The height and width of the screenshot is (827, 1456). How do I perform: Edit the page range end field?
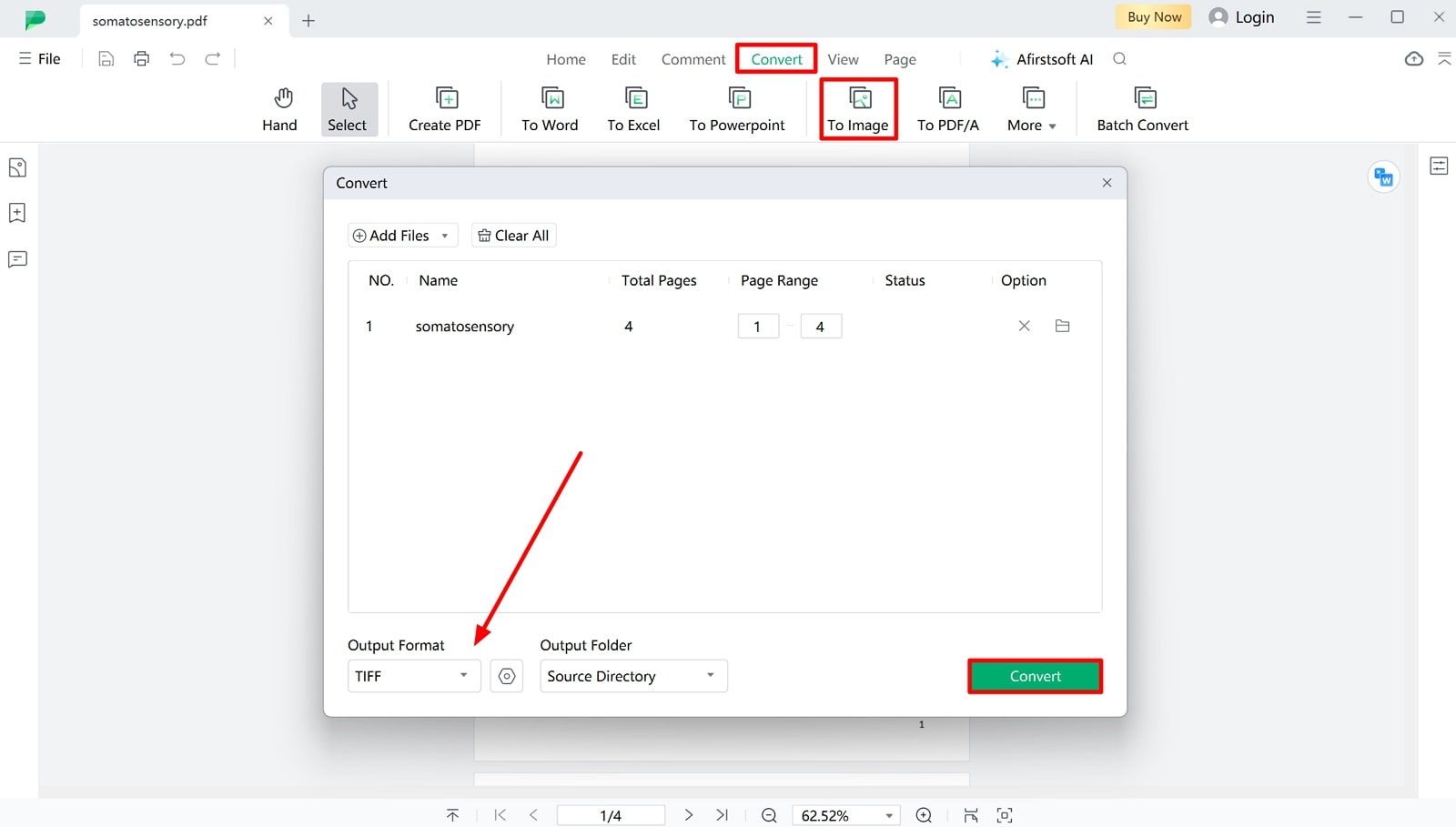click(821, 327)
